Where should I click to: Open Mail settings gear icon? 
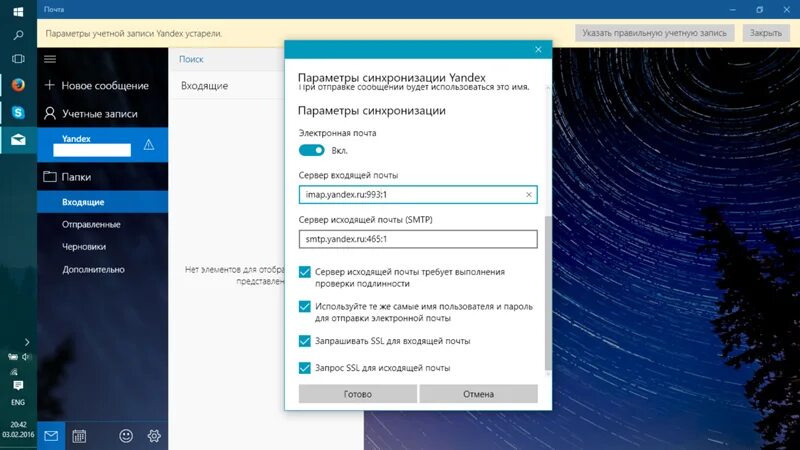pyautogui.click(x=154, y=436)
